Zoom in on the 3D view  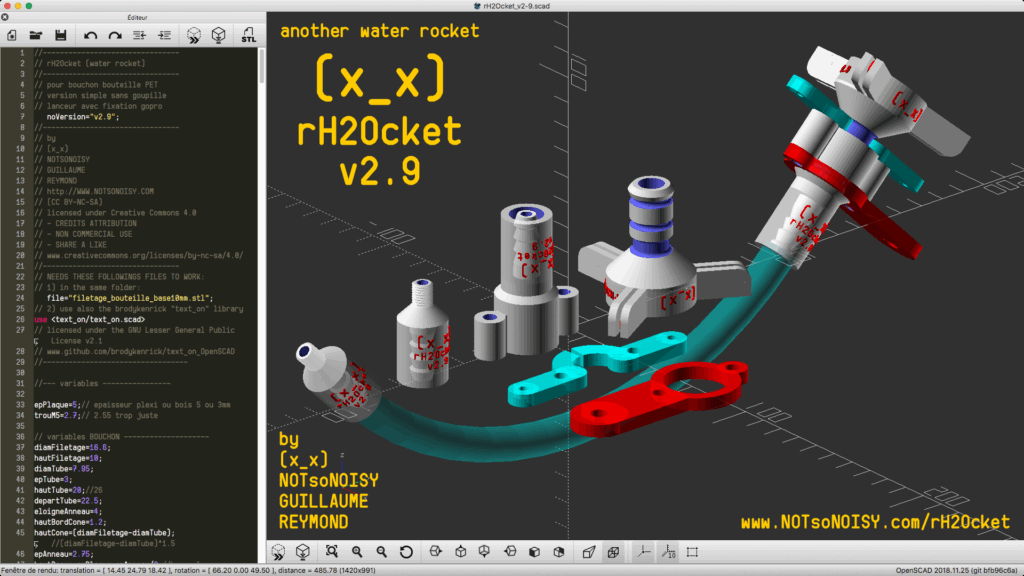pos(357,552)
